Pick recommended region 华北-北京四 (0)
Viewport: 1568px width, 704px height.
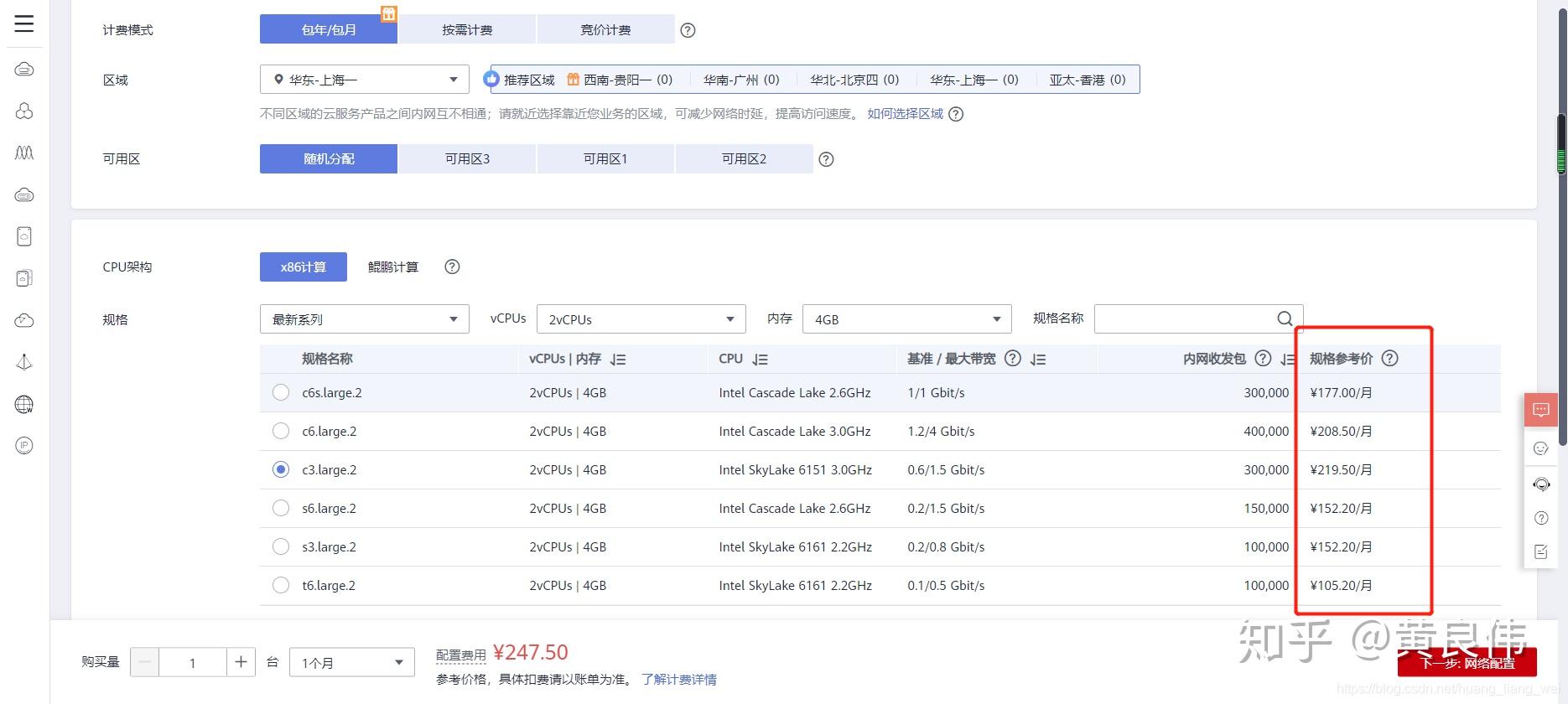pyautogui.click(x=854, y=80)
